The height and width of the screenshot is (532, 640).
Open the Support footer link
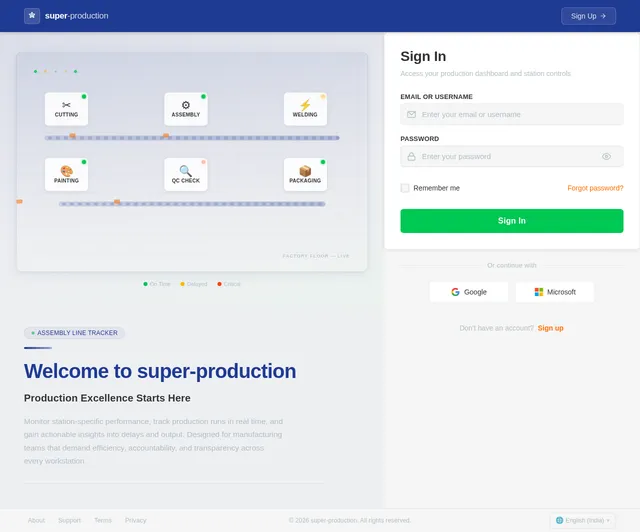(x=69, y=520)
